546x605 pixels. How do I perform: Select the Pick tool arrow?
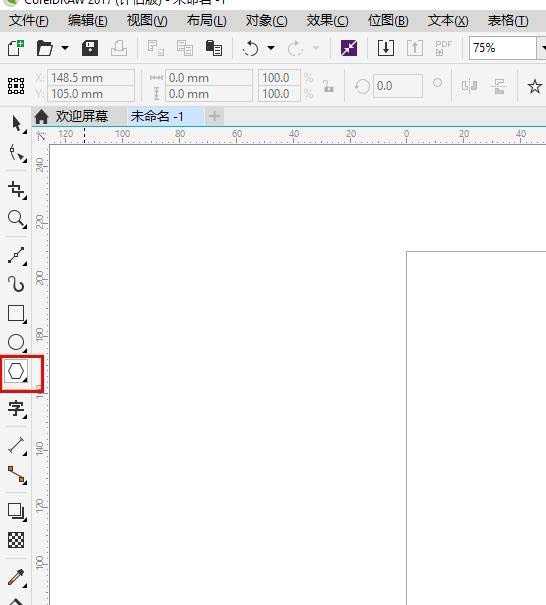tap(16, 123)
